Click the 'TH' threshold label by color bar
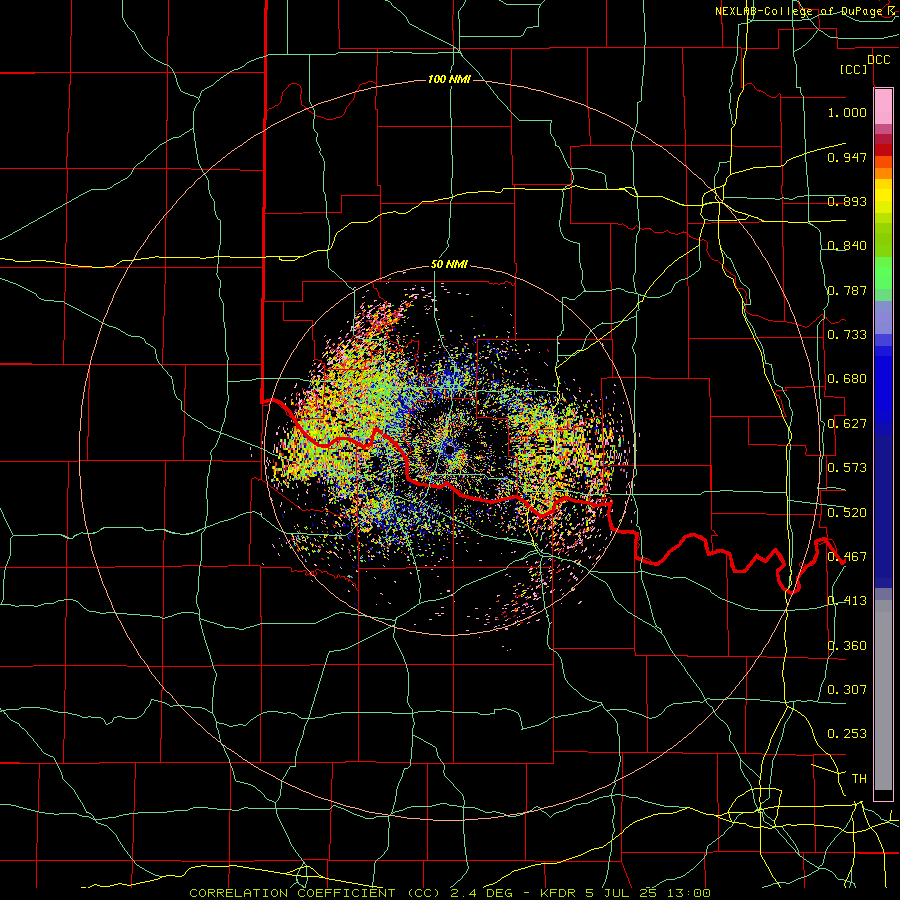The width and height of the screenshot is (900, 900). (x=859, y=778)
